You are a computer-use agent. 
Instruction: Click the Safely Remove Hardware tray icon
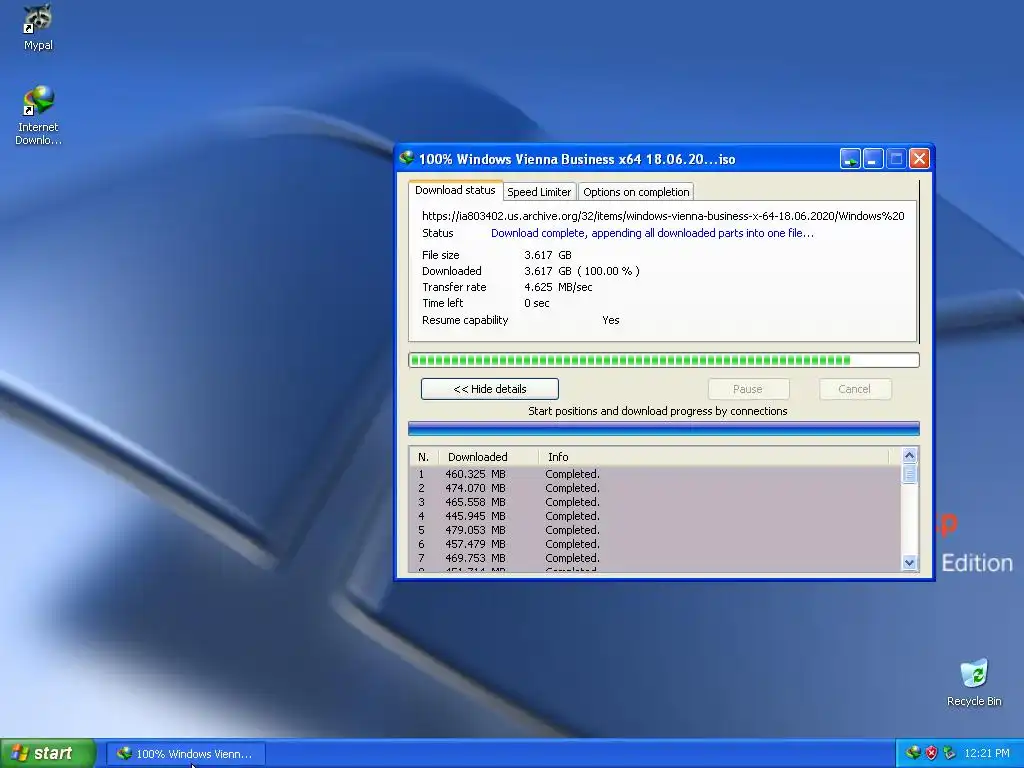coord(949,753)
